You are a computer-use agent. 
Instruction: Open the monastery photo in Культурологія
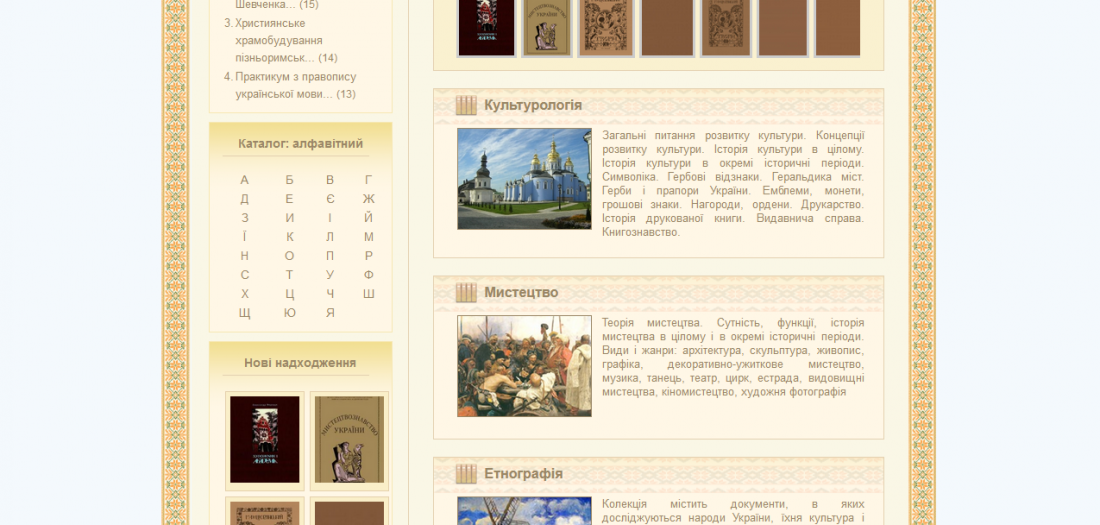point(524,179)
